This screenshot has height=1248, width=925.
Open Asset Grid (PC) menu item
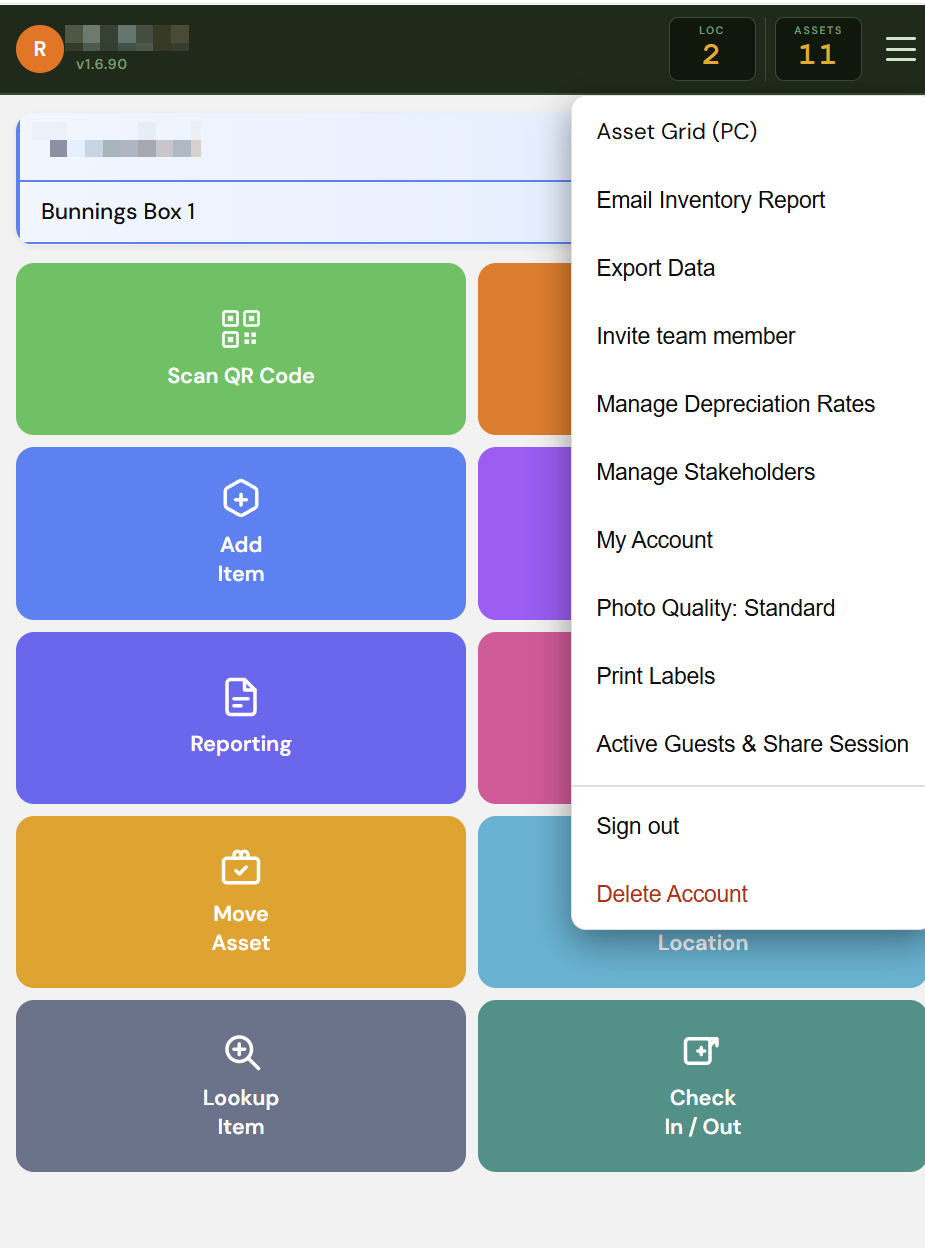coord(676,132)
